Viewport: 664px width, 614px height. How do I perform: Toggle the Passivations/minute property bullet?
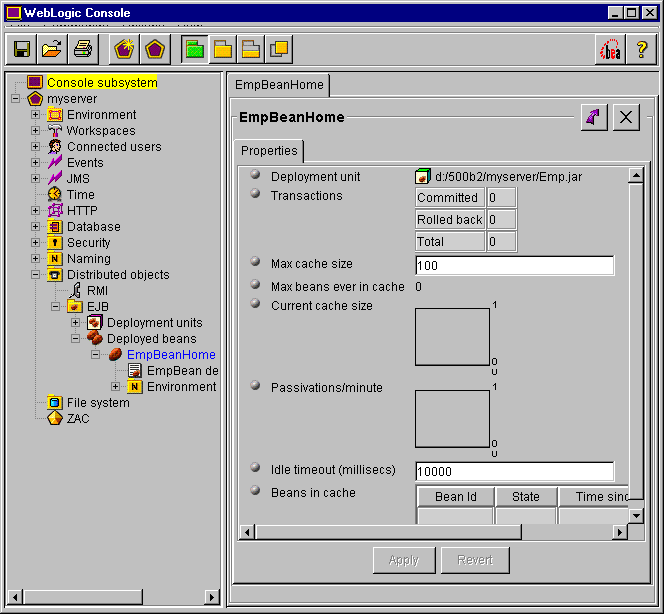tap(255, 385)
